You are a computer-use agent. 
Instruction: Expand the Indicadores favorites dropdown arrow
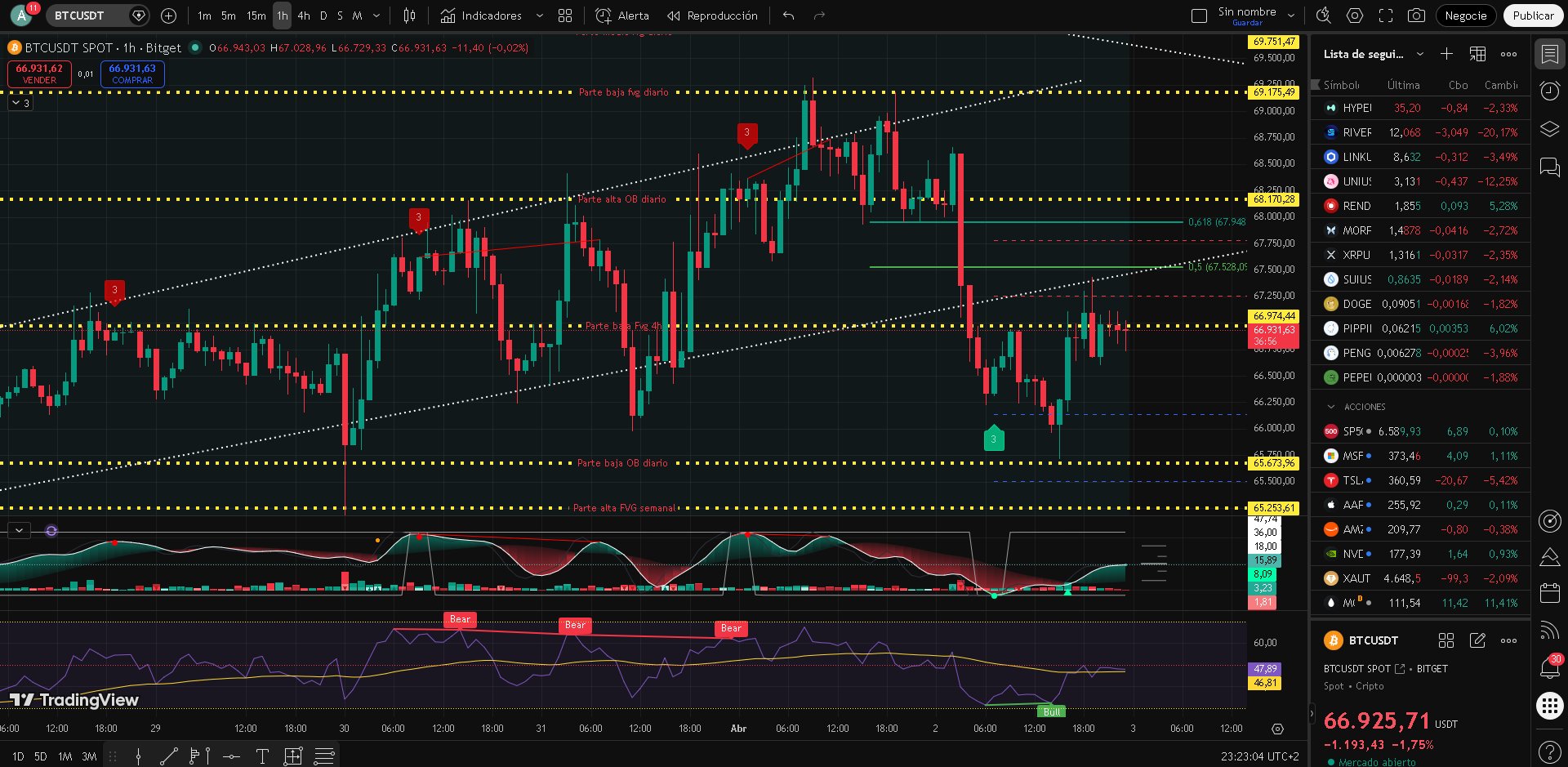[540, 16]
